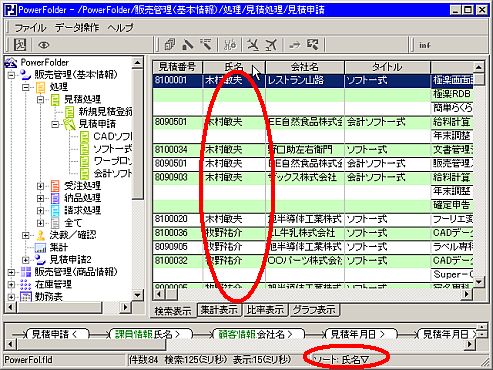The image size is (493, 370).
Task: Switch to the 集計表示 tab
Action: click(219, 310)
